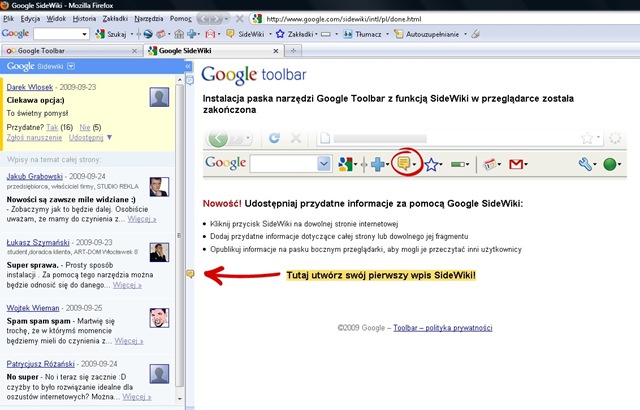This screenshot has width=640, height=410.
Task: Open Jakub Grabowski's profile link
Action: pyautogui.click(x=35, y=176)
